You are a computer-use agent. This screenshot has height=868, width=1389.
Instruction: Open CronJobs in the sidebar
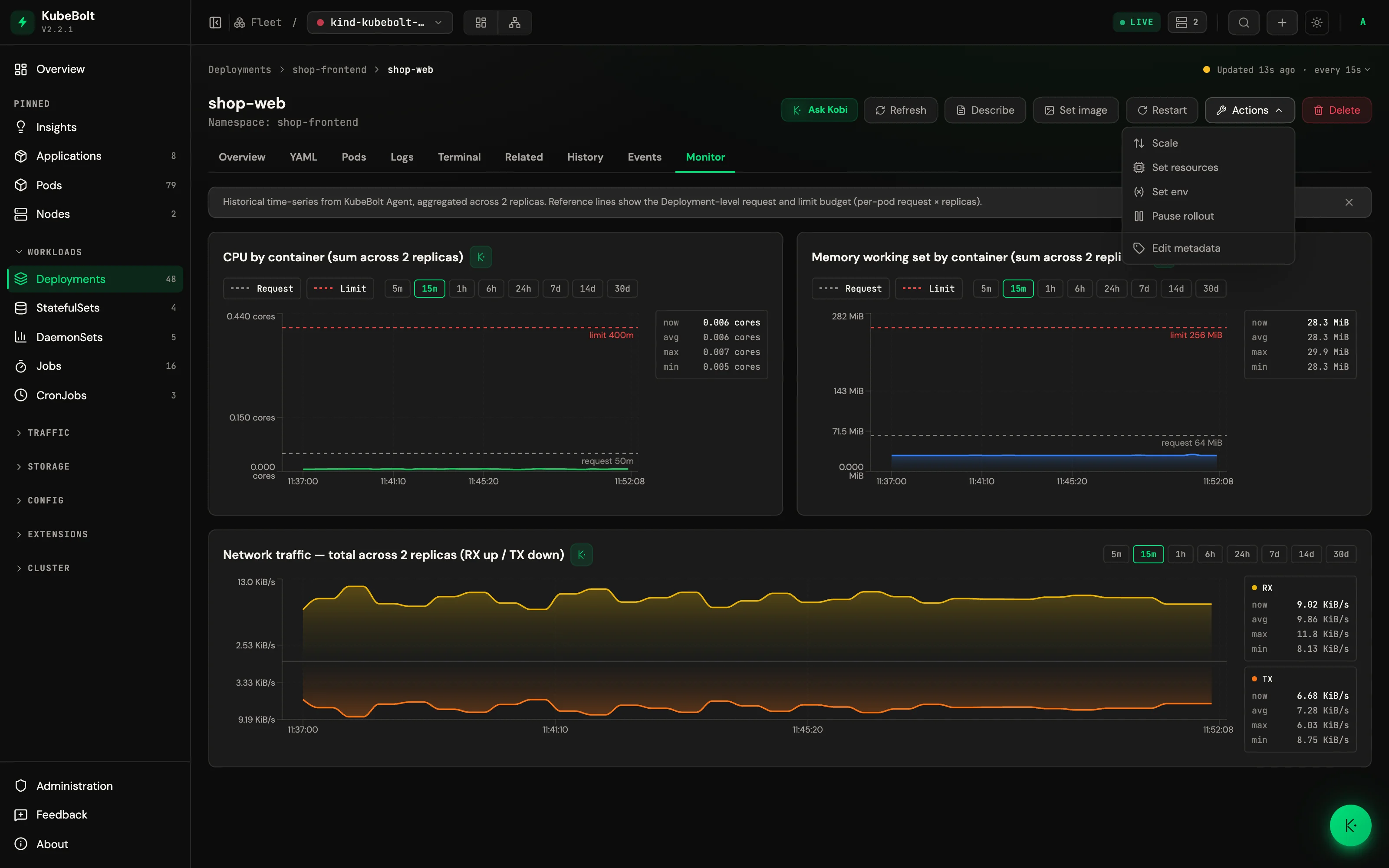(x=95, y=395)
